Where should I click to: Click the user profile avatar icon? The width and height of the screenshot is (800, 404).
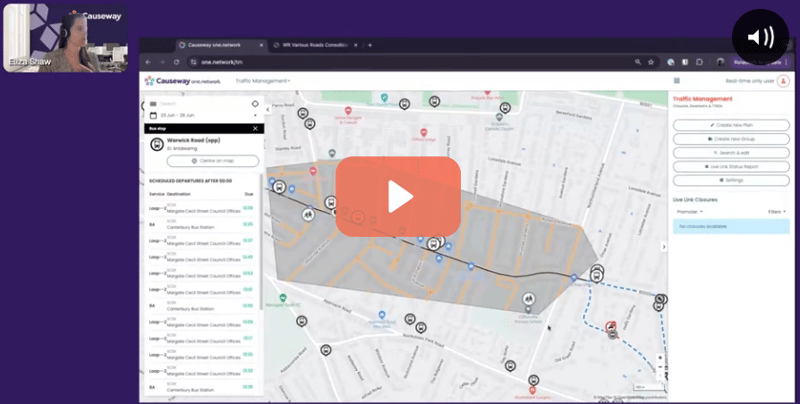(x=783, y=80)
